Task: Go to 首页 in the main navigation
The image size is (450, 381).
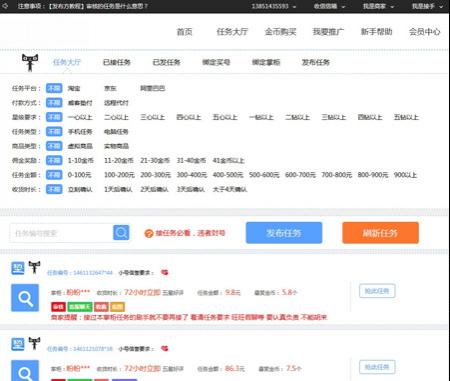Action: (x=184, y=32)
